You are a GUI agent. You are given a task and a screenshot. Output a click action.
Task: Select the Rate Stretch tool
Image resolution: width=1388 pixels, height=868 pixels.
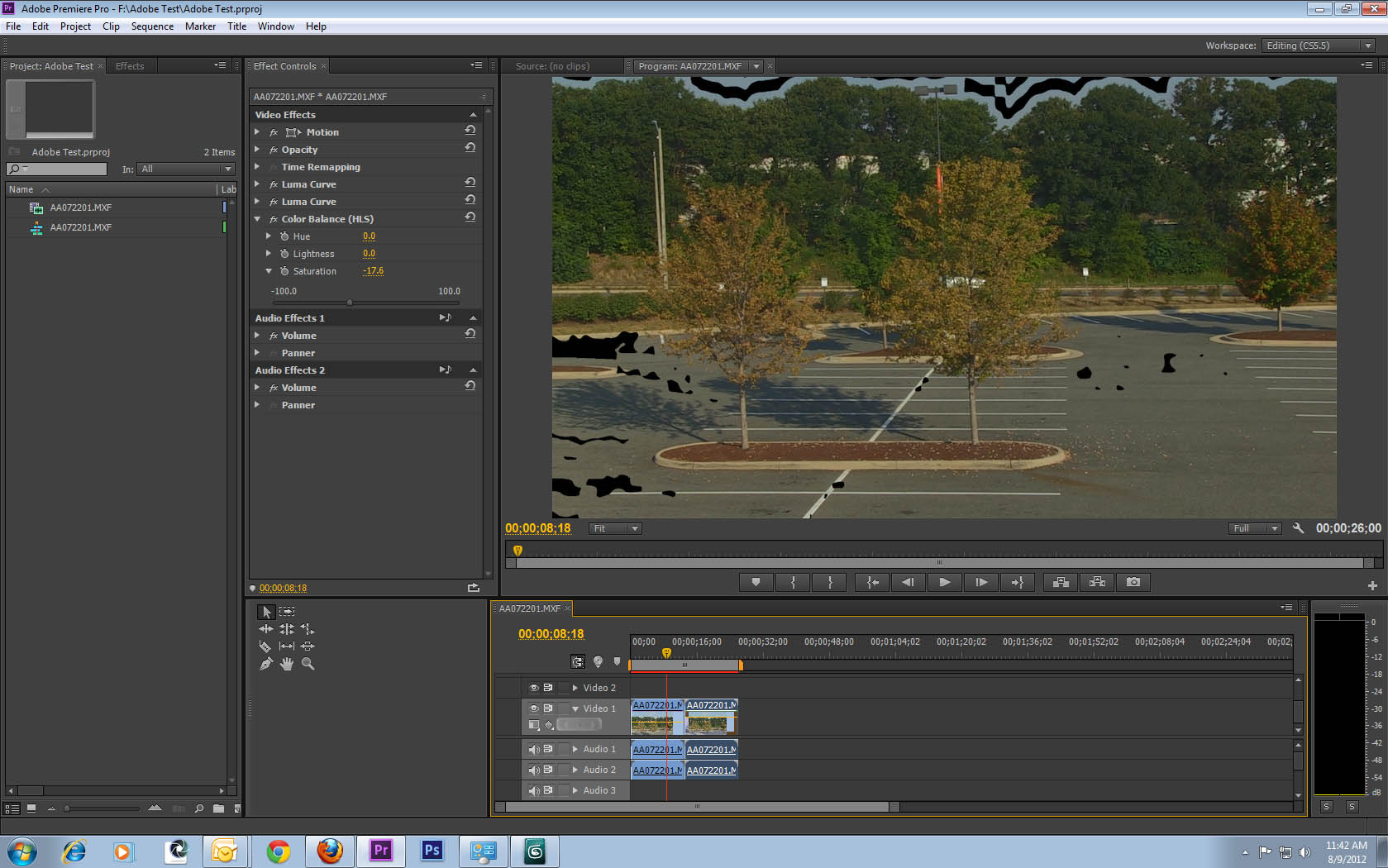308,629
